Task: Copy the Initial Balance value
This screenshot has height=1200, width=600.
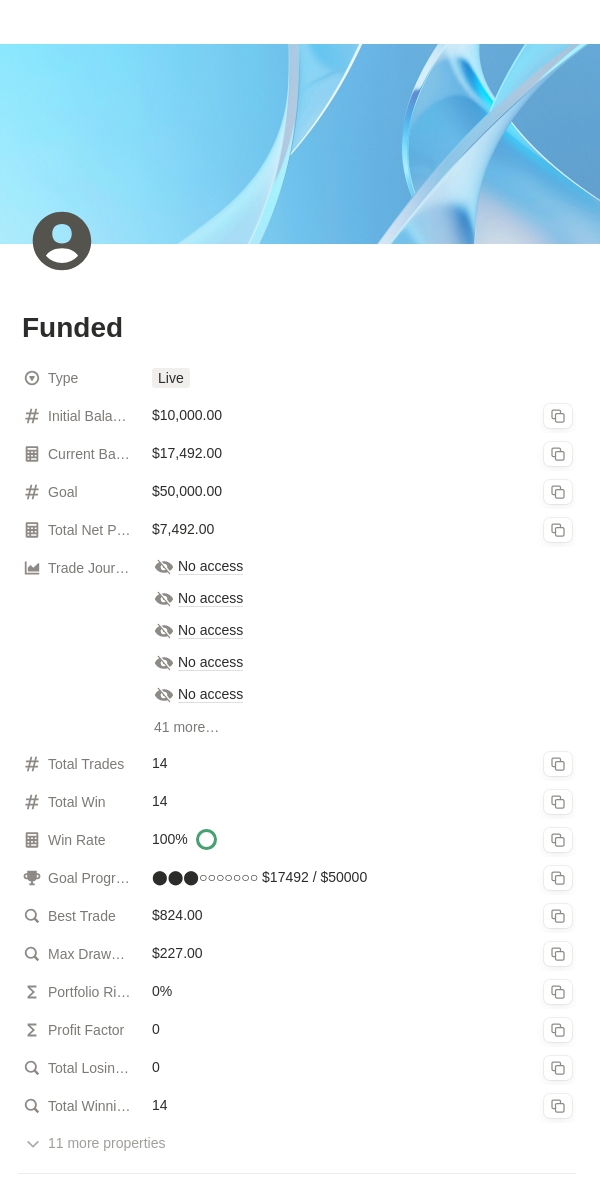Action: click(558, 416)
